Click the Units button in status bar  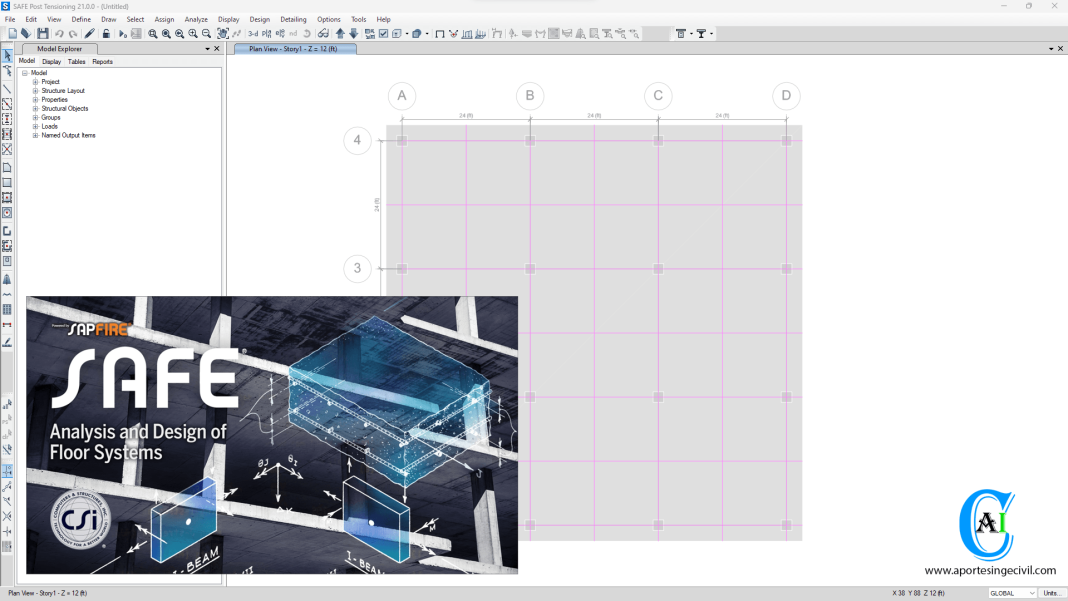click(x=1051, y=593)
